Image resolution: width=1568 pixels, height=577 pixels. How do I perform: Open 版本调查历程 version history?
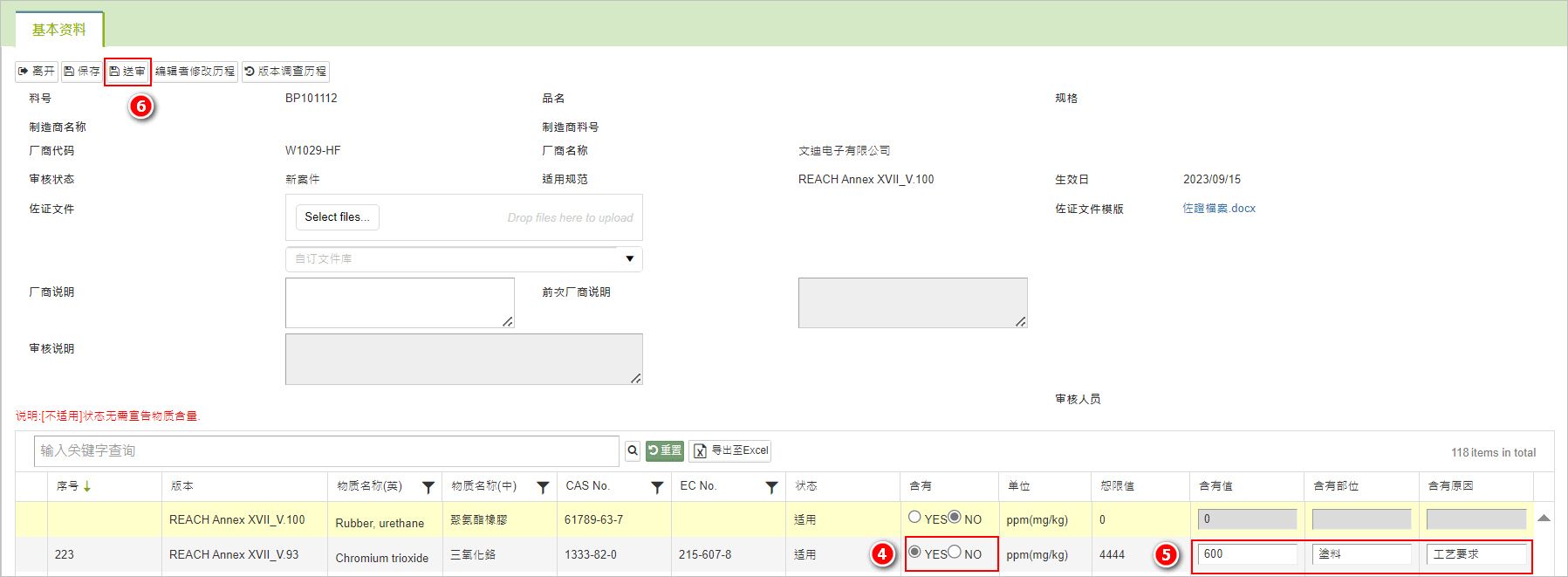pos(285,72)
